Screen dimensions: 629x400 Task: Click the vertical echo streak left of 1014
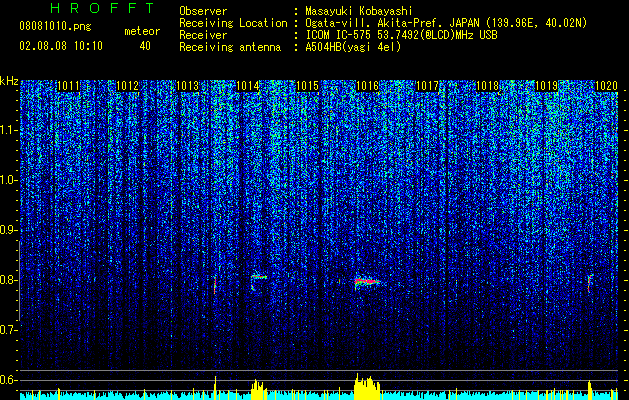(x=215, y=284)
